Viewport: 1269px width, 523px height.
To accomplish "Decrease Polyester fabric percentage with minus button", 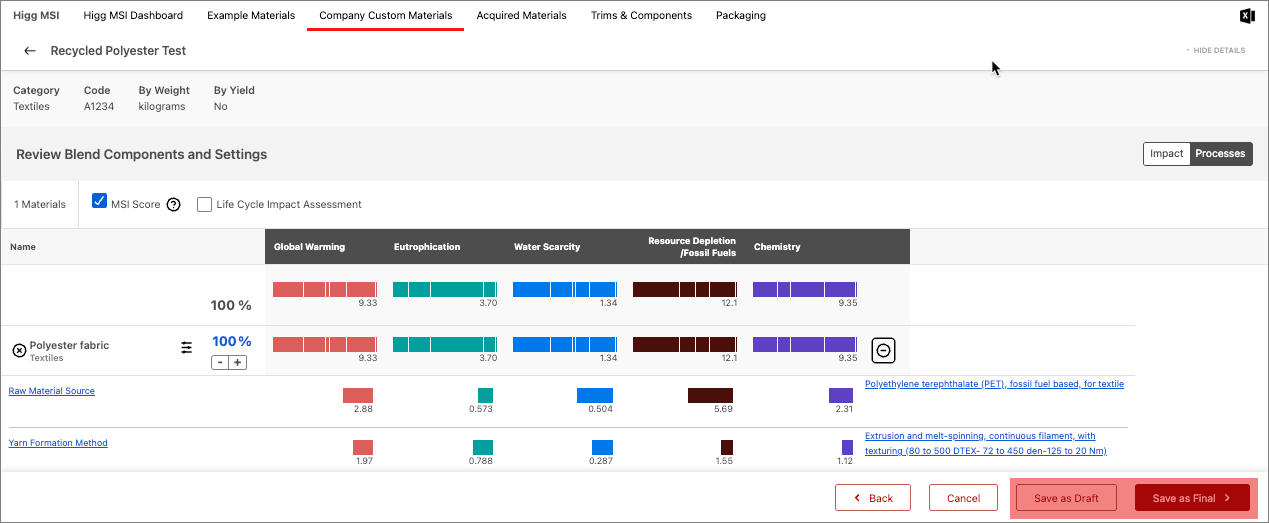I will pyautogui.click(x=220, y=362).
